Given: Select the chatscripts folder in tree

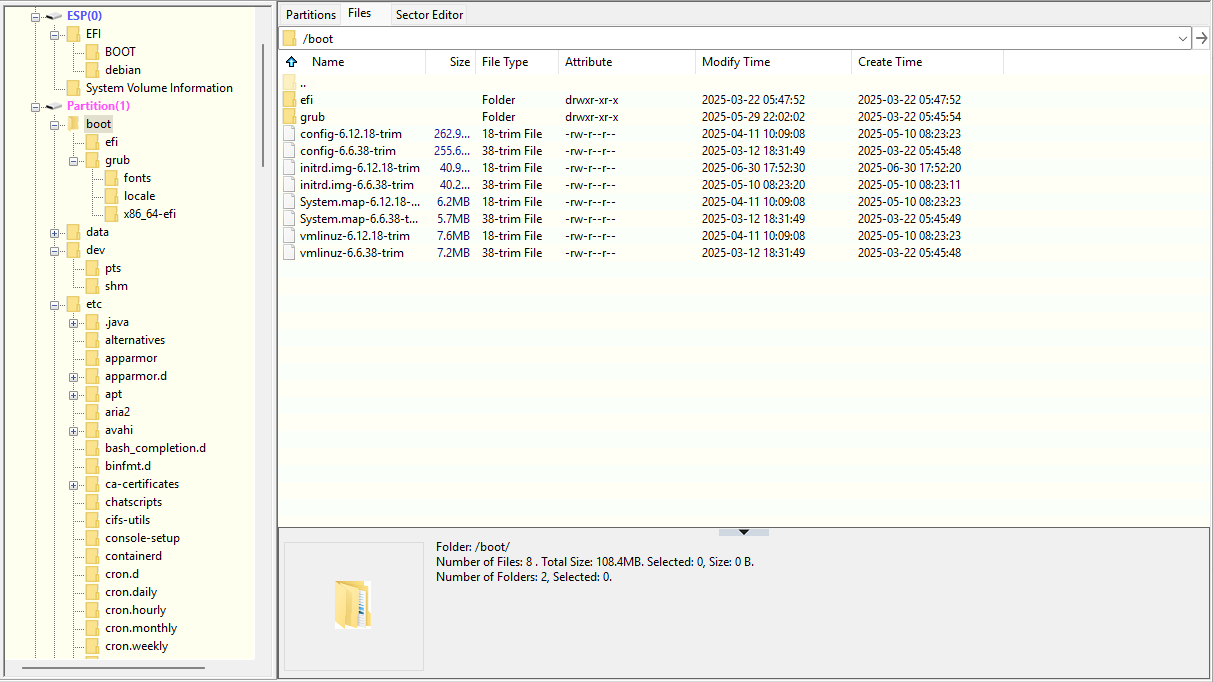Looking at the screenshot, I should [x=133, y=502].
